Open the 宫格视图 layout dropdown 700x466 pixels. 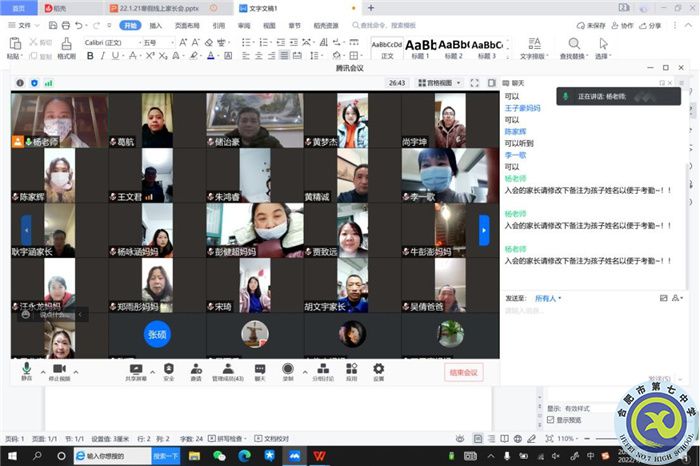point(438,83)
